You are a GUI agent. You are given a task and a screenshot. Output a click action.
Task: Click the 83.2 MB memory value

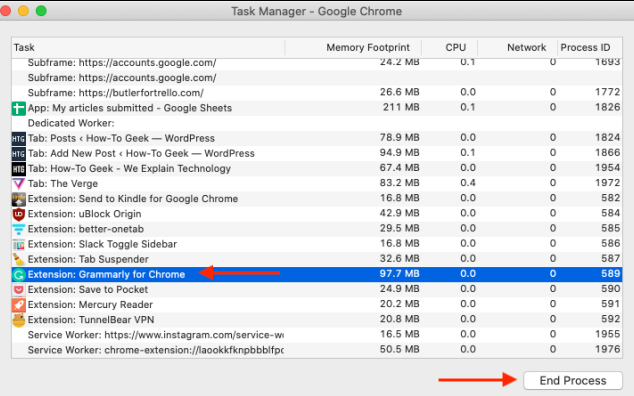coord(399,183)
